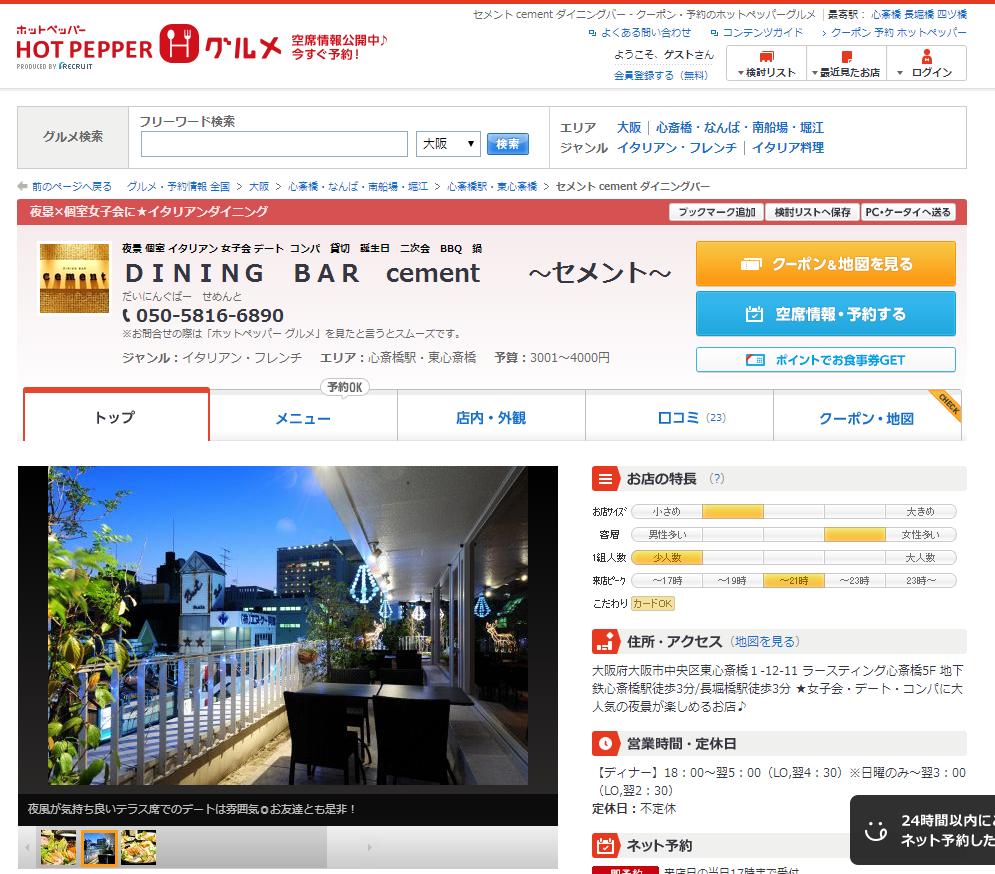Click the 検索 search button
Image resolution: width=995 pixels, height=874 pixels.
[x=508, y=144]
